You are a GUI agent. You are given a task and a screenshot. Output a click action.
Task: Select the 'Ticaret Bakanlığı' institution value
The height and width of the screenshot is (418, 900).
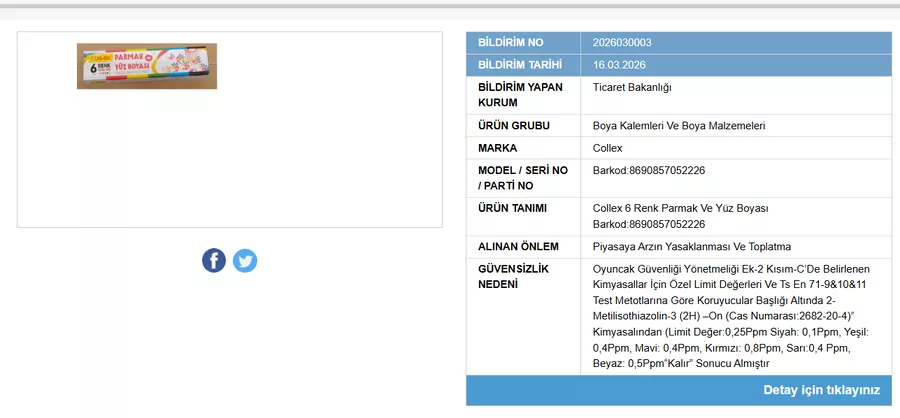[x=632, y=87]
